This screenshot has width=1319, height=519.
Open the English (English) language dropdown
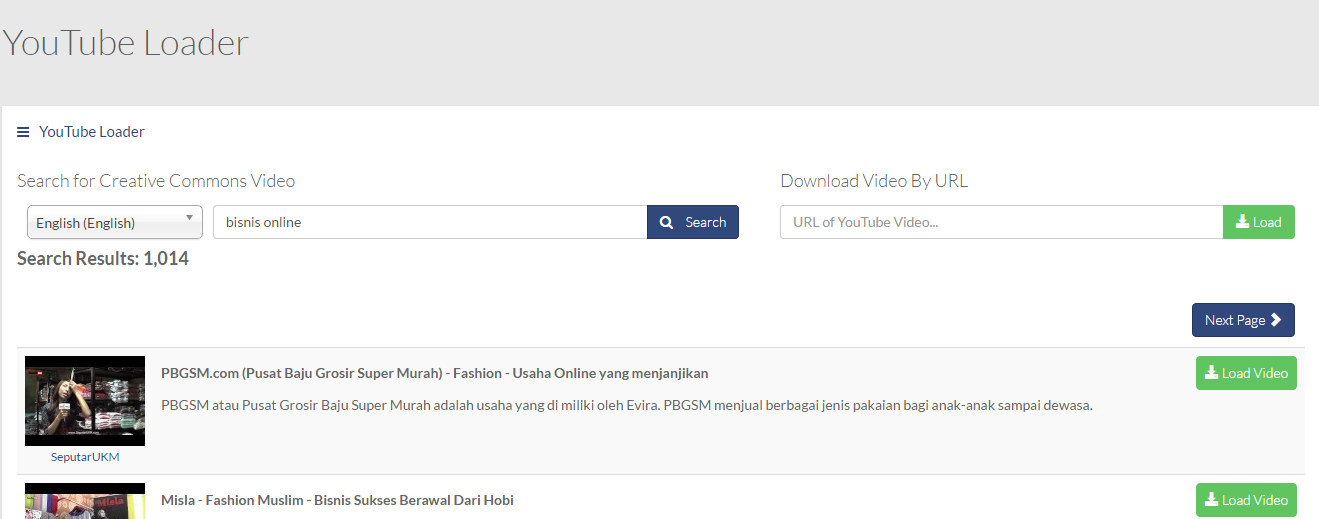(115, 222)
